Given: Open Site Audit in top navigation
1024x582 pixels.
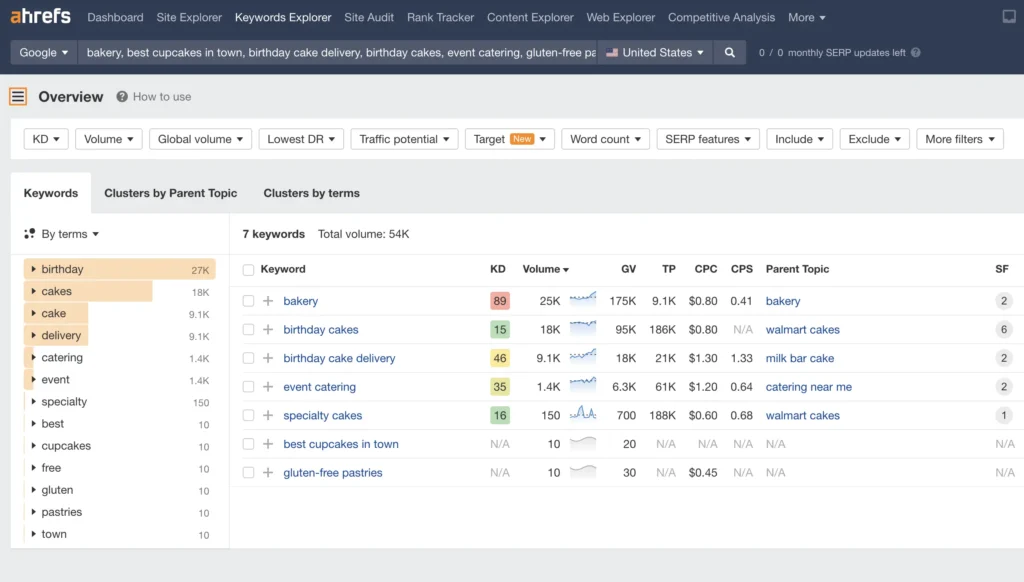Looking at the screenshot, I should (x=369, y=18).
